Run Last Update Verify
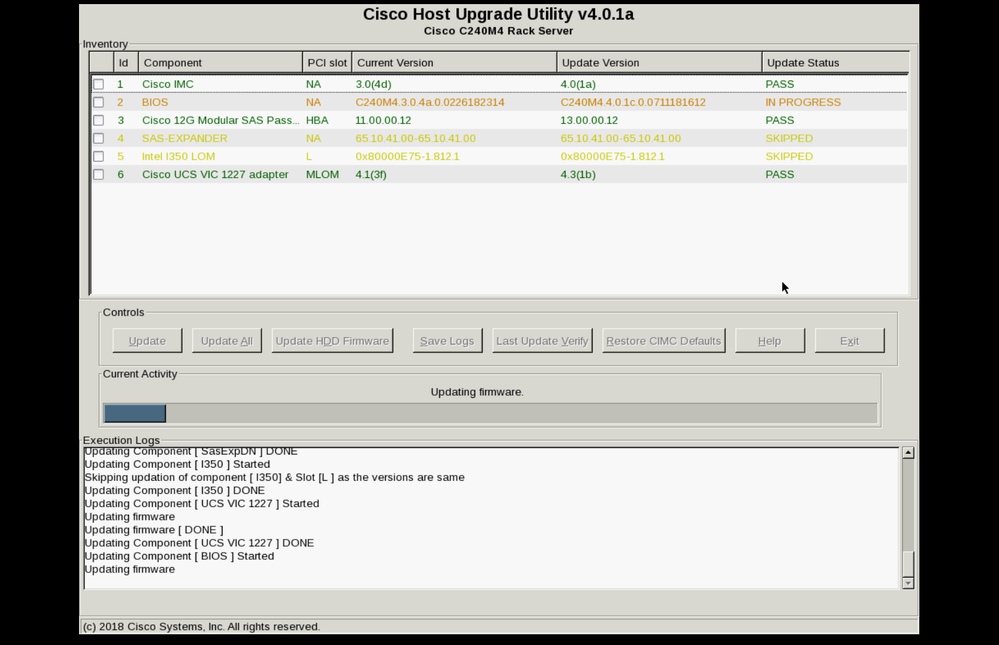Viewport: 999px width, 645px height. point(542,340)
